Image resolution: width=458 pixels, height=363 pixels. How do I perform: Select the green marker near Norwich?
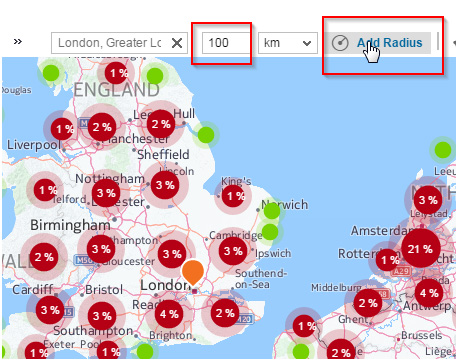point(272,211)
